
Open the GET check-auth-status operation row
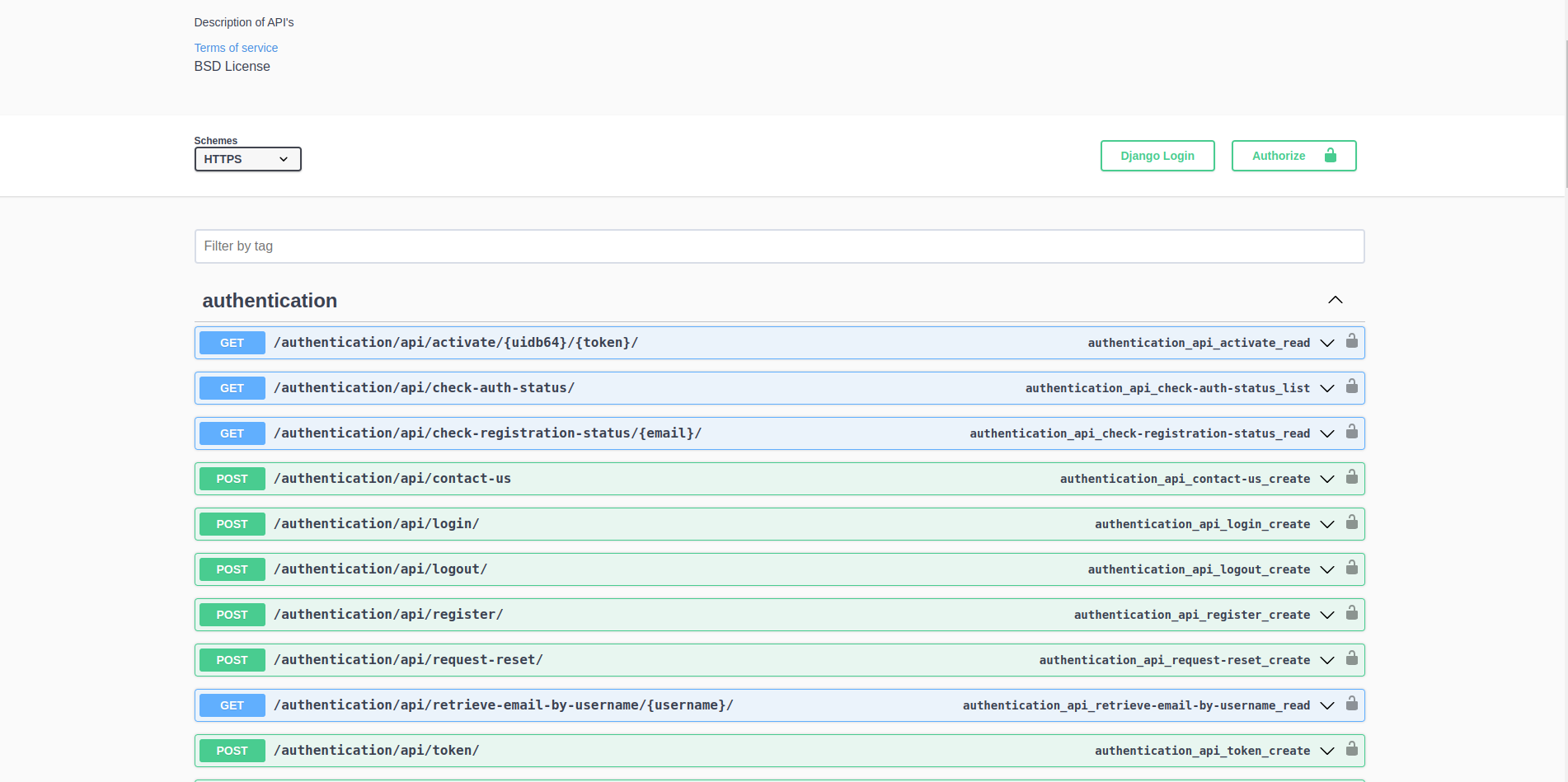click(x=779, y=388)
